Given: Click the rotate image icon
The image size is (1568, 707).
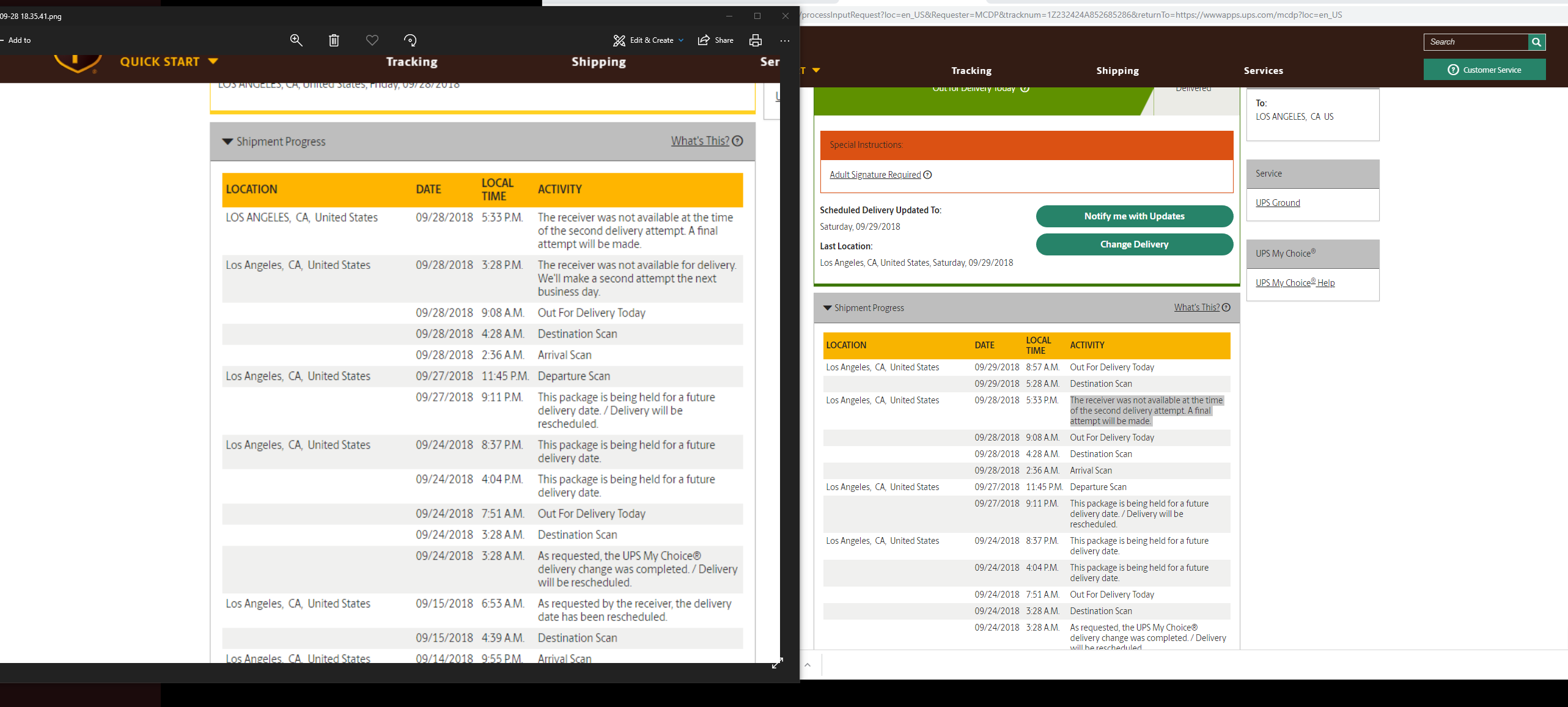Looking at the screenshot, I should pos(410,40).
